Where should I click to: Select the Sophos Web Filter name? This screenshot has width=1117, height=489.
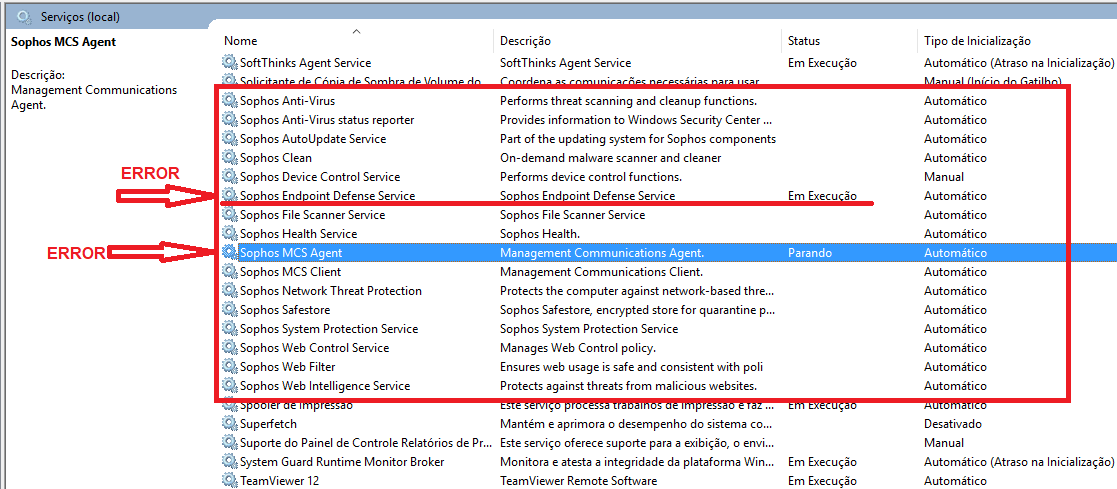coord(288,366)
